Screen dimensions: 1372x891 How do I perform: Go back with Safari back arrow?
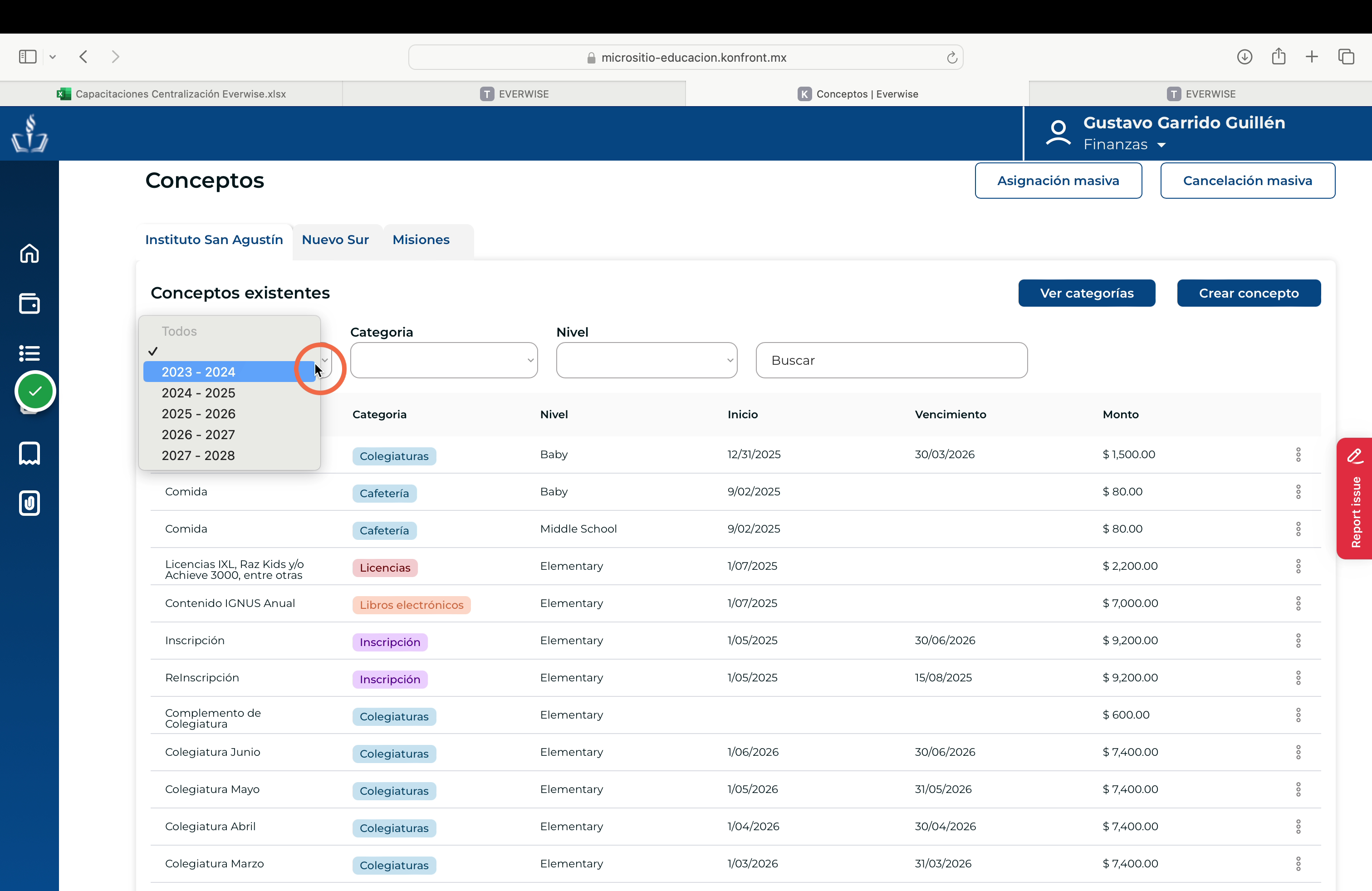click(x=83, y=56)
